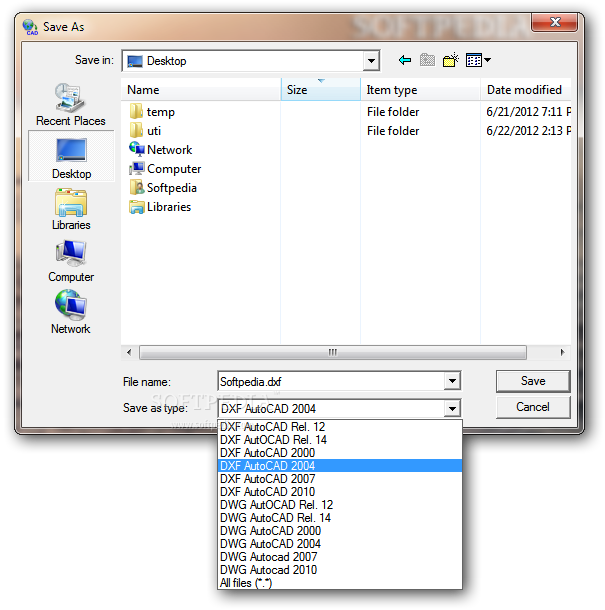605x610 pixels.
Task: Choose DXF AutOCAD Rel. 14 format
Action: point(340,440)
